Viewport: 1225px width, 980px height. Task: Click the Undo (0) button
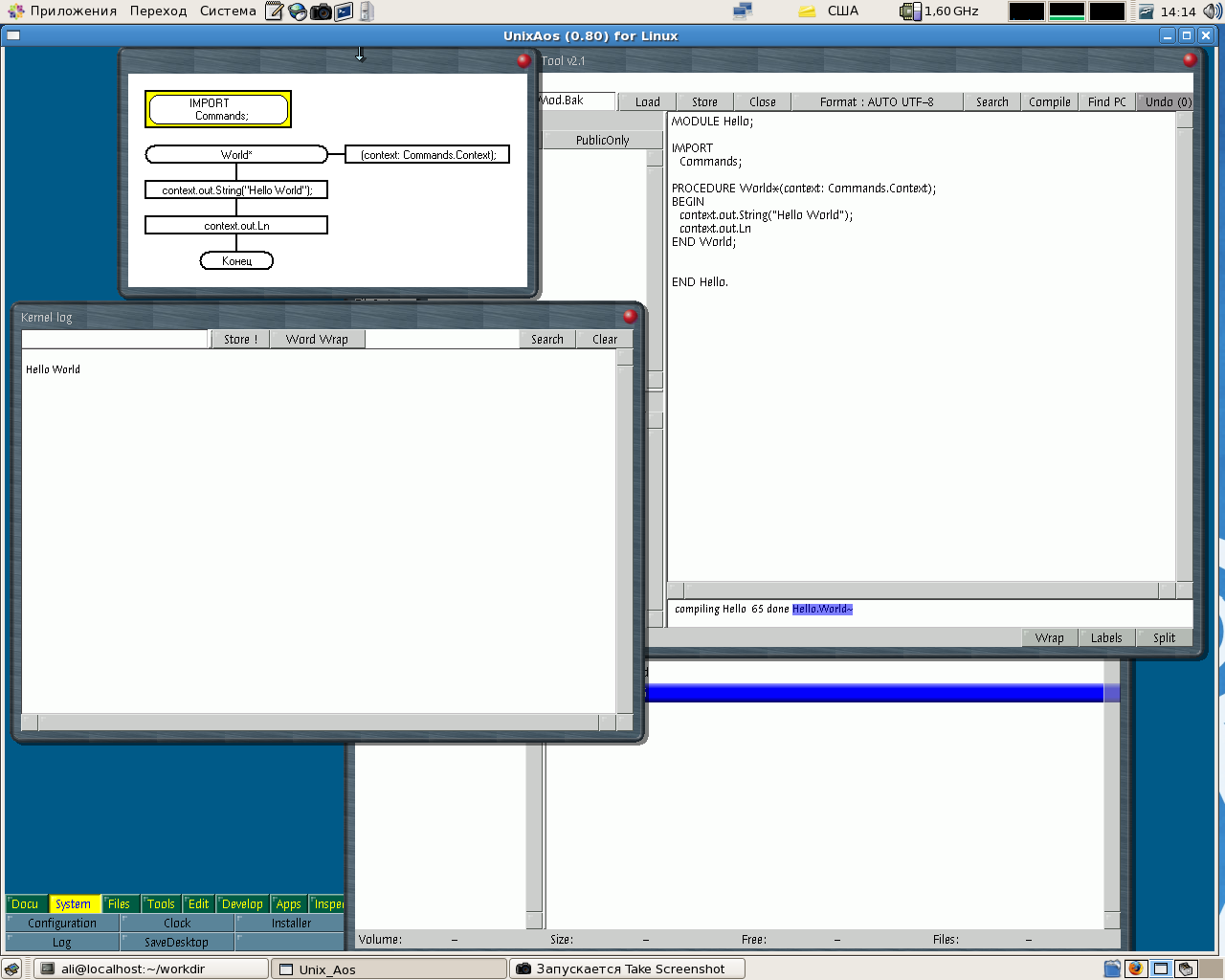tap(1165, 102)
